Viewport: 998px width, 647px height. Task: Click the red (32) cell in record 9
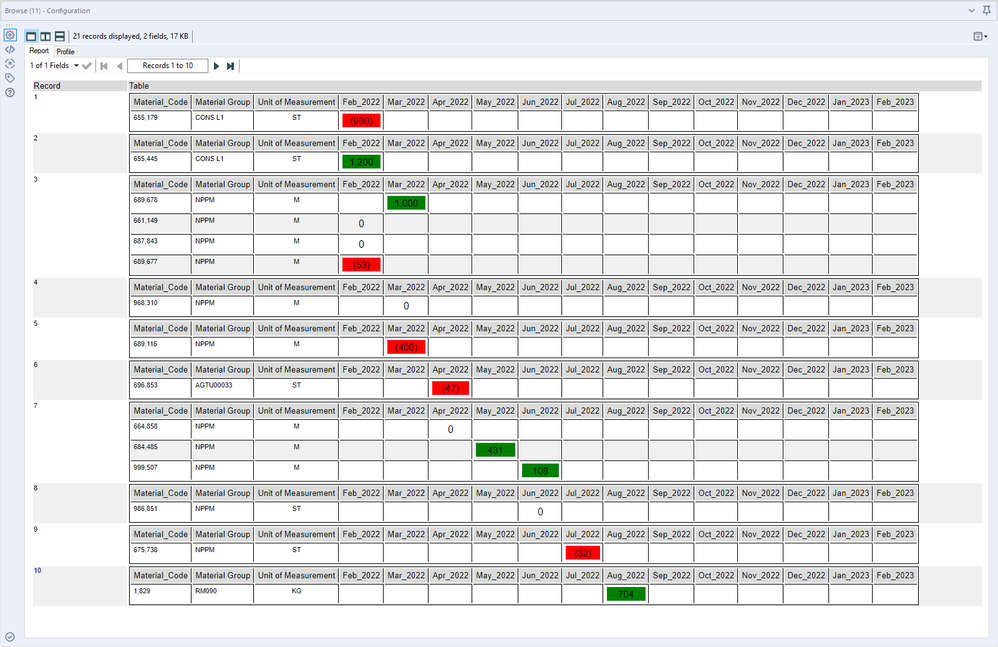[x=582, y=553]
